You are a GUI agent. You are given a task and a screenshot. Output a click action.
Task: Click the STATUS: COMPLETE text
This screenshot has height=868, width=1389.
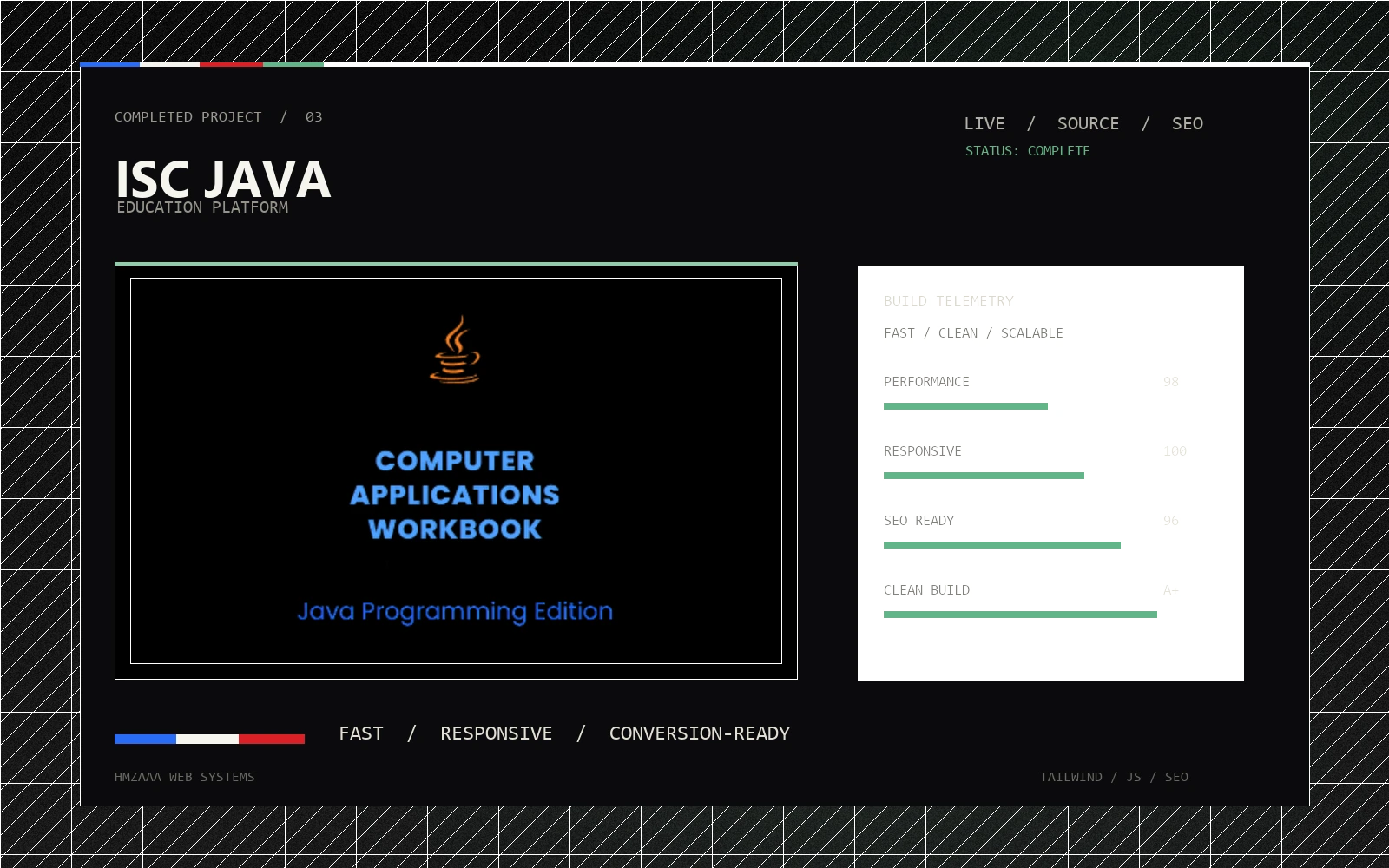pos(1028,150)
